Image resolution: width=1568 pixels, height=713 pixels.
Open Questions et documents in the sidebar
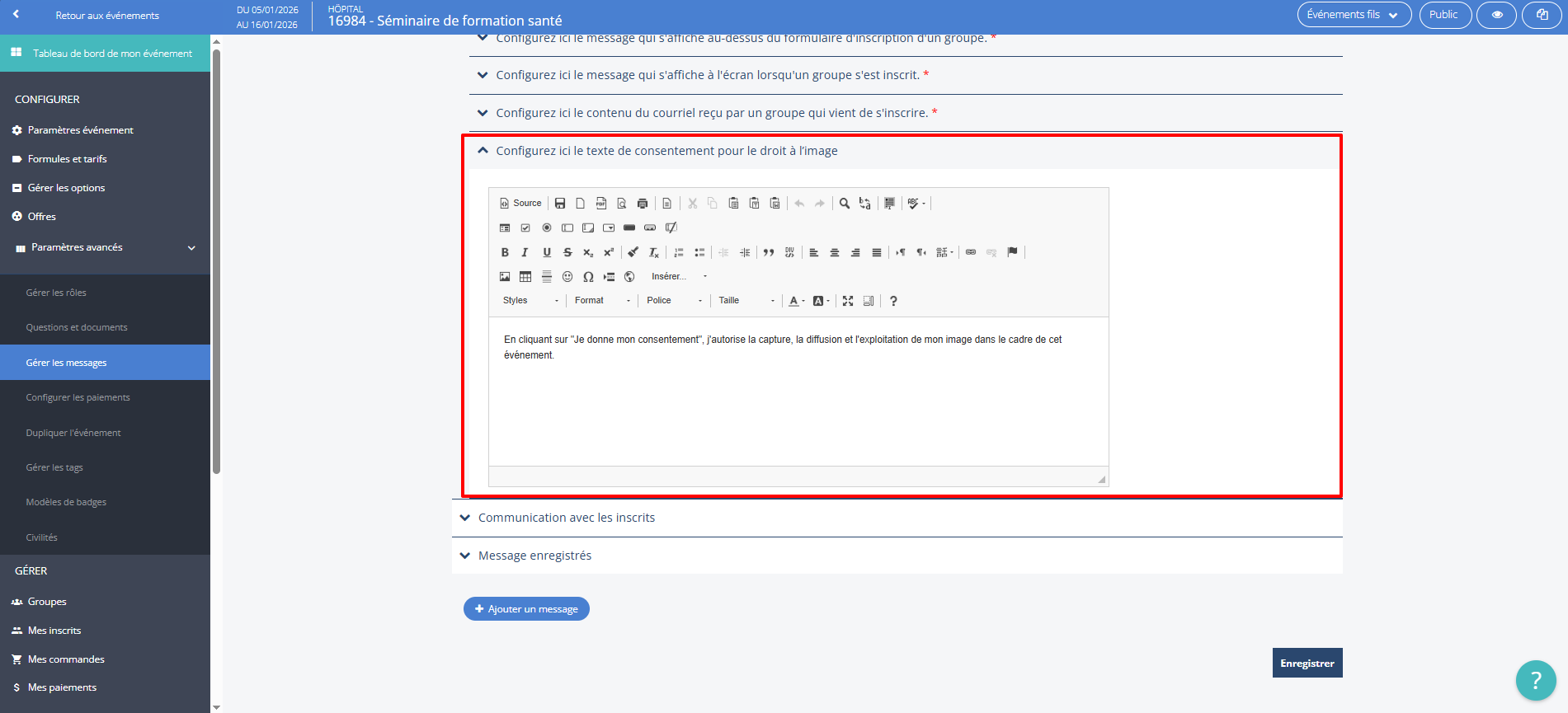[x=77, y=327]
